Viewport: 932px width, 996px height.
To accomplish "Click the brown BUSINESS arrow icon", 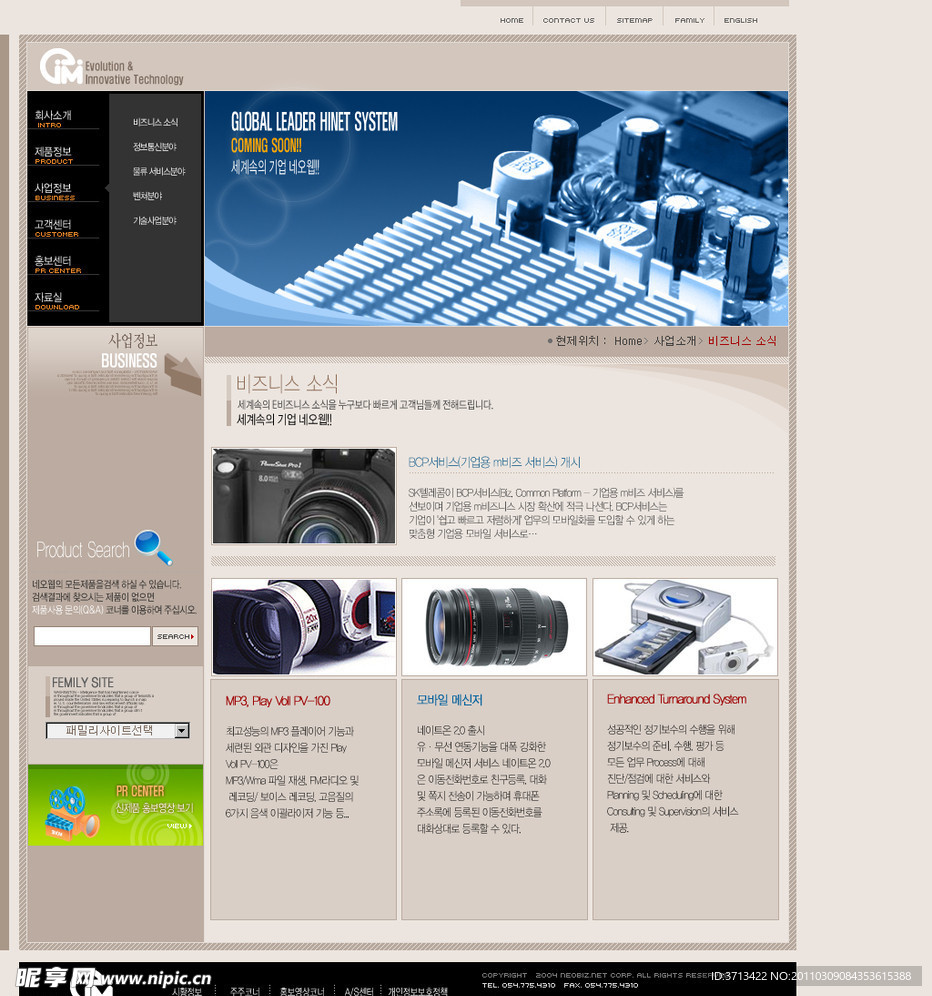I will pyautogui.click(x=183, y=374).
